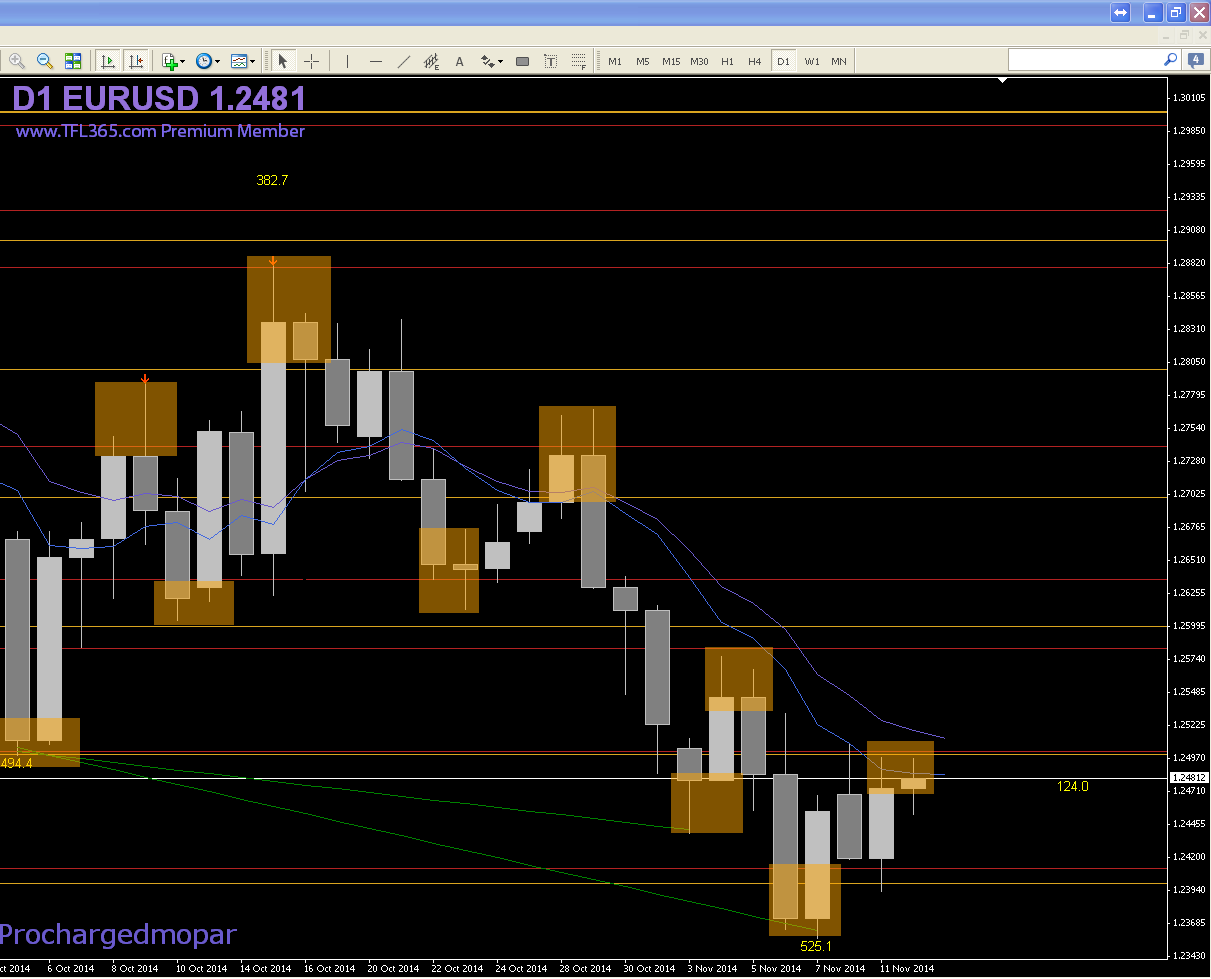Toggle Auto Scroll to latest bar
Image resolution: width=1211 pixels, height=979 pixels.
pos(108,61)
